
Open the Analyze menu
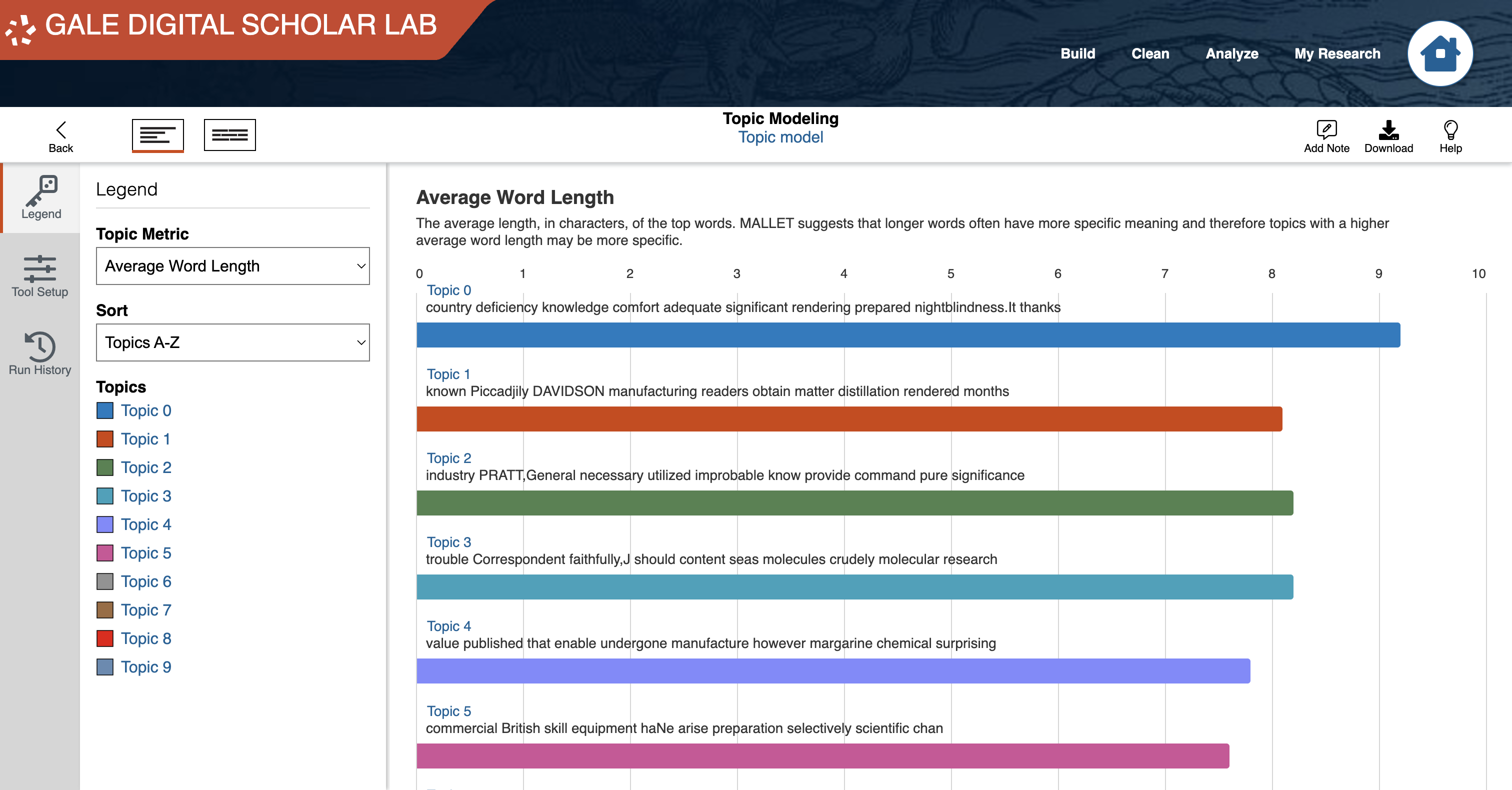coord(1231,53)
